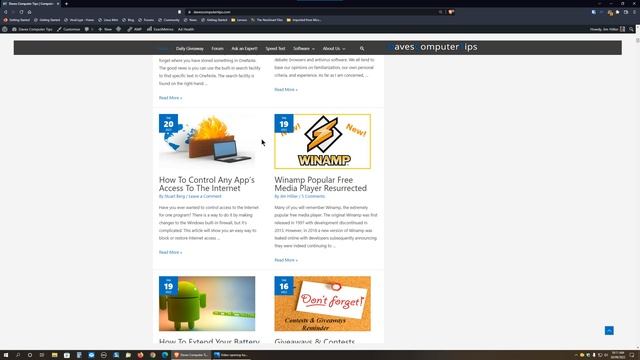640x360 pixels.
Task: Click Read More under the browsers excerpt
Action: point(286,89)
